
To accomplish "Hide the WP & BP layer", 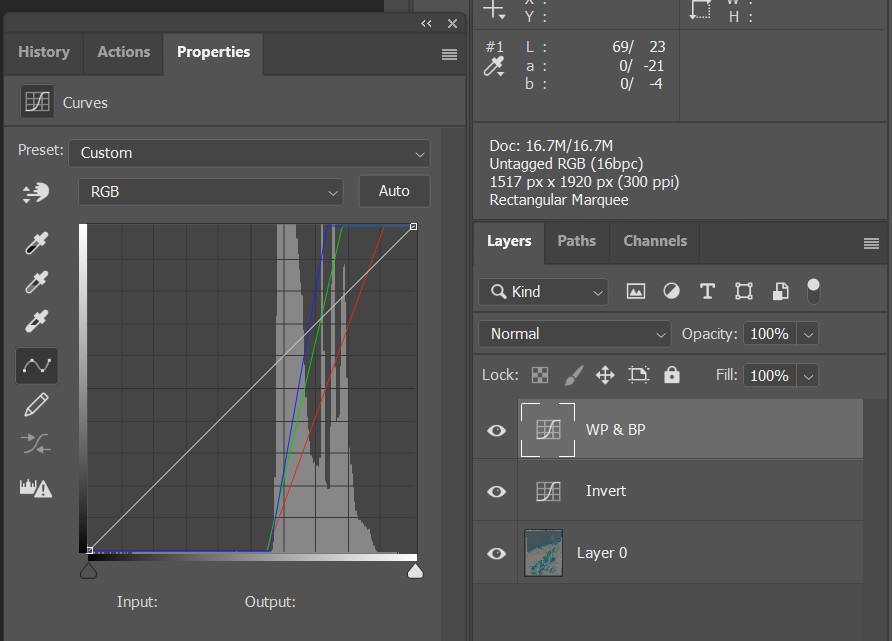I will [496, 430].
